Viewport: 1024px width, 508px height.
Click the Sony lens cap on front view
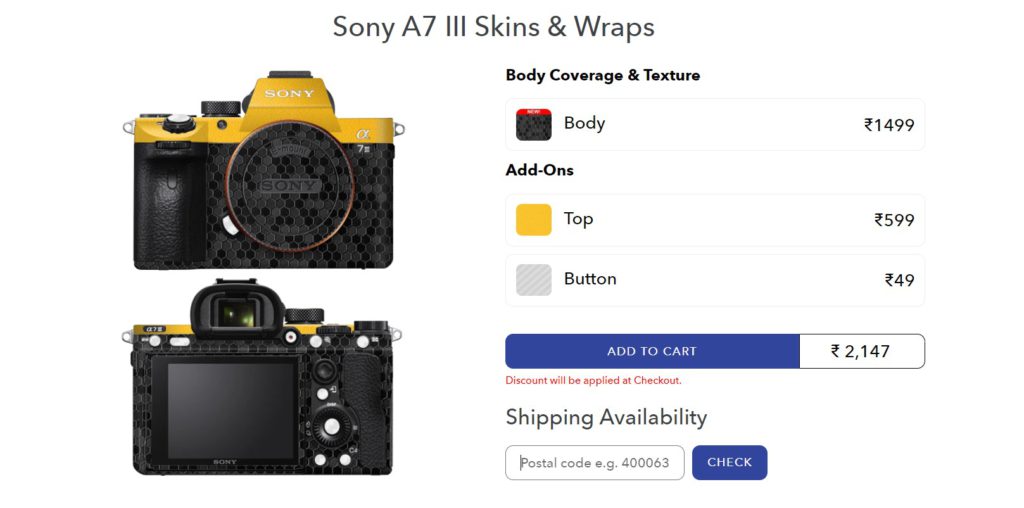(x=290, y=187)
